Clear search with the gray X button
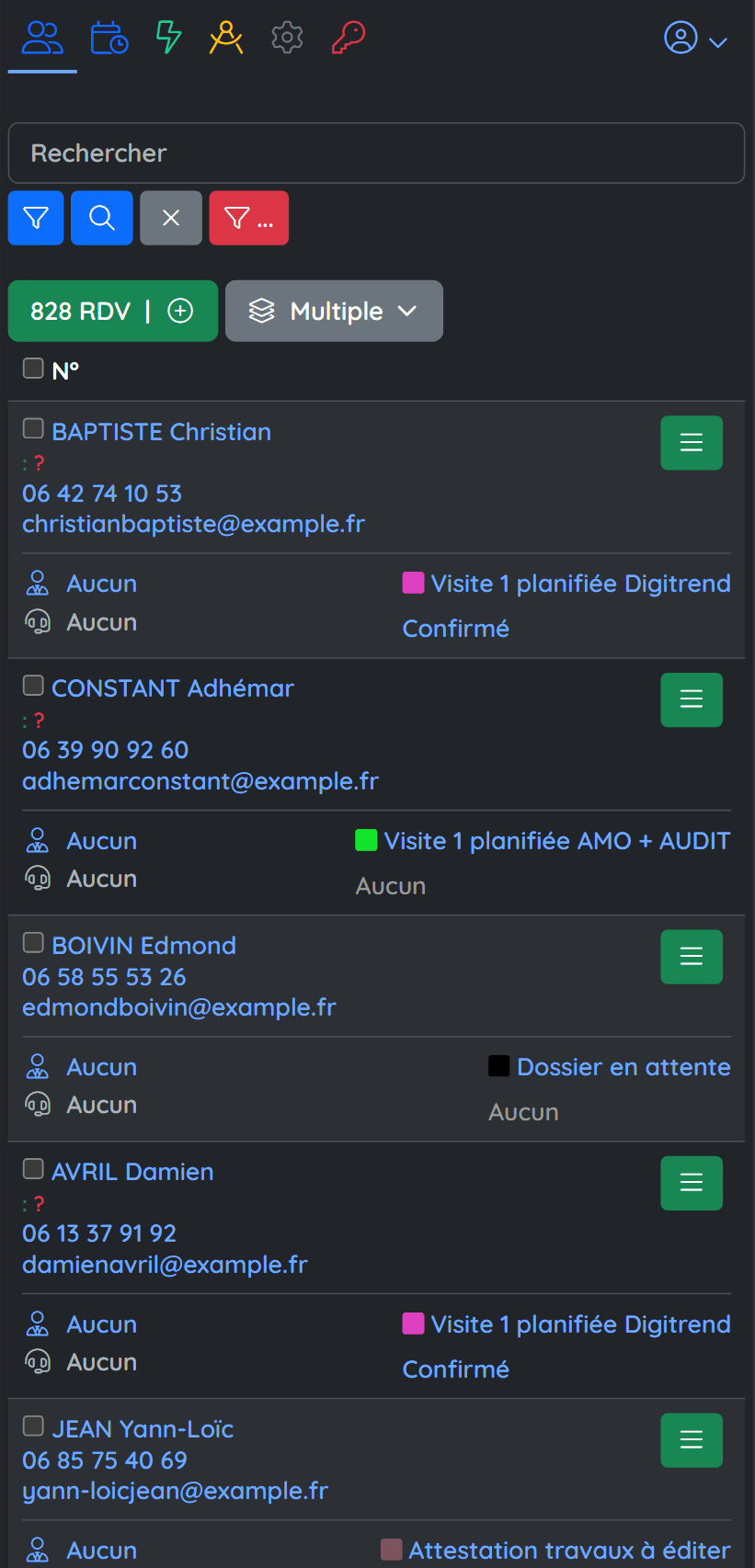755x1568 pixels. point(171,218)
